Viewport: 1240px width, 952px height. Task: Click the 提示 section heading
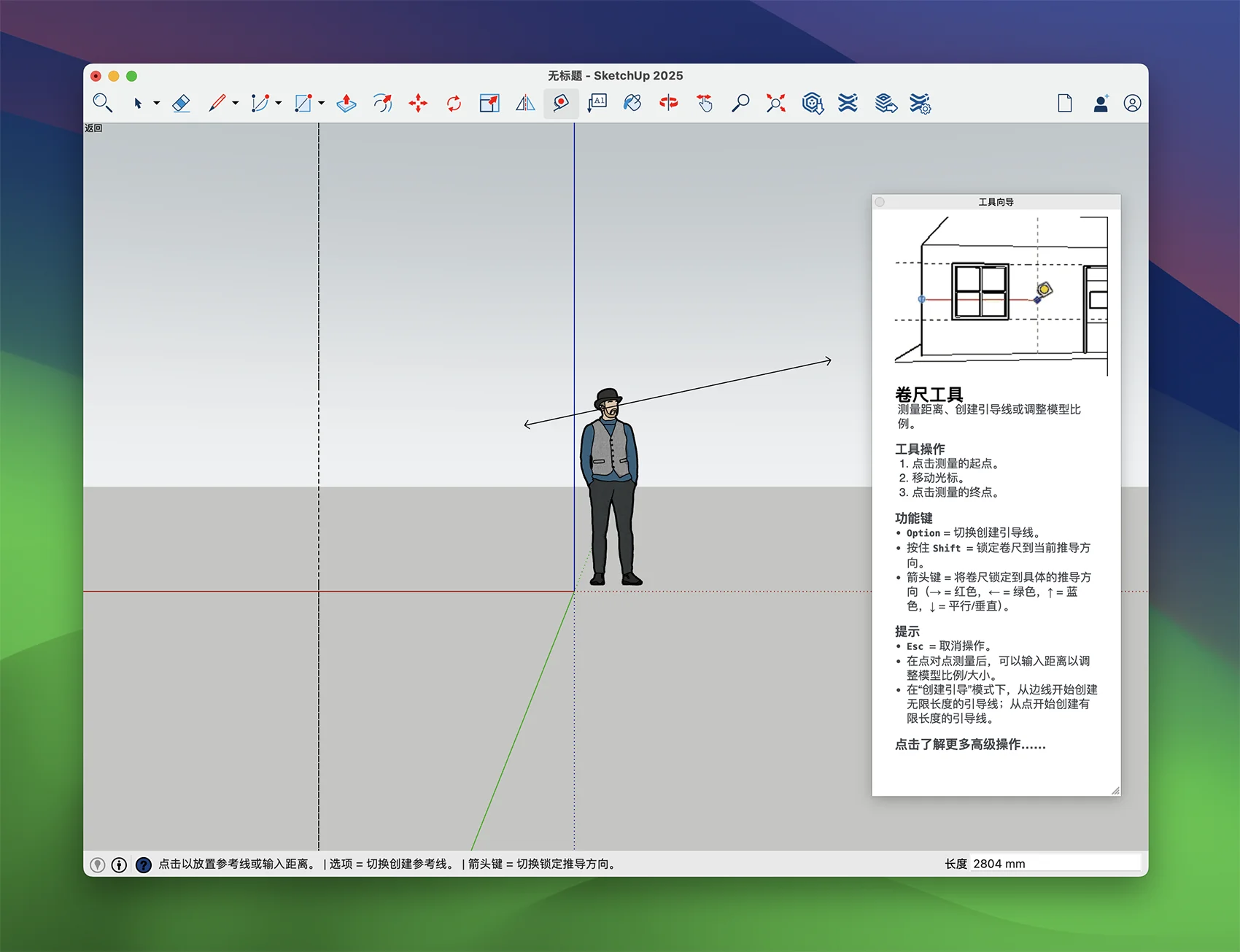(x=907, y=632)
